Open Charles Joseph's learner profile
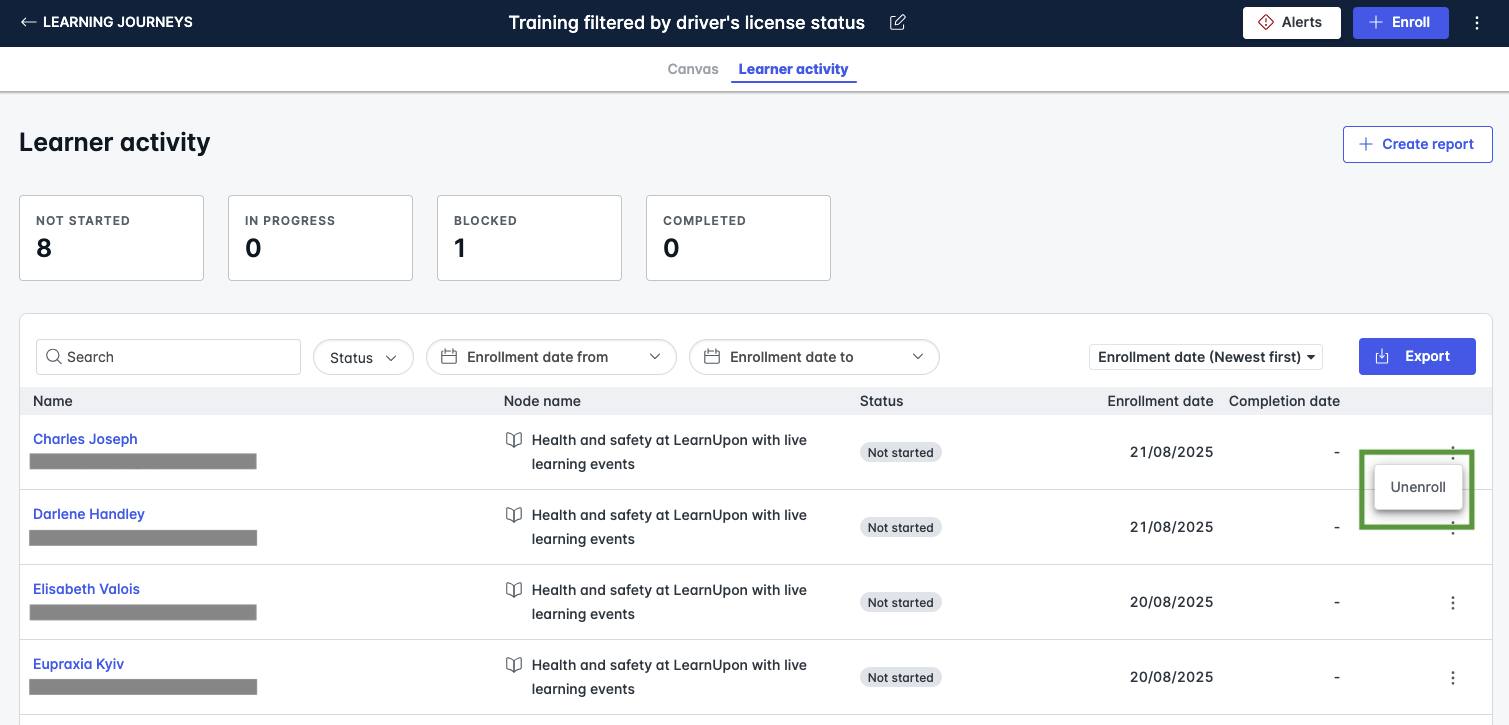Image resolution: width=1509 pixels, height=725 pixels. 85,439
